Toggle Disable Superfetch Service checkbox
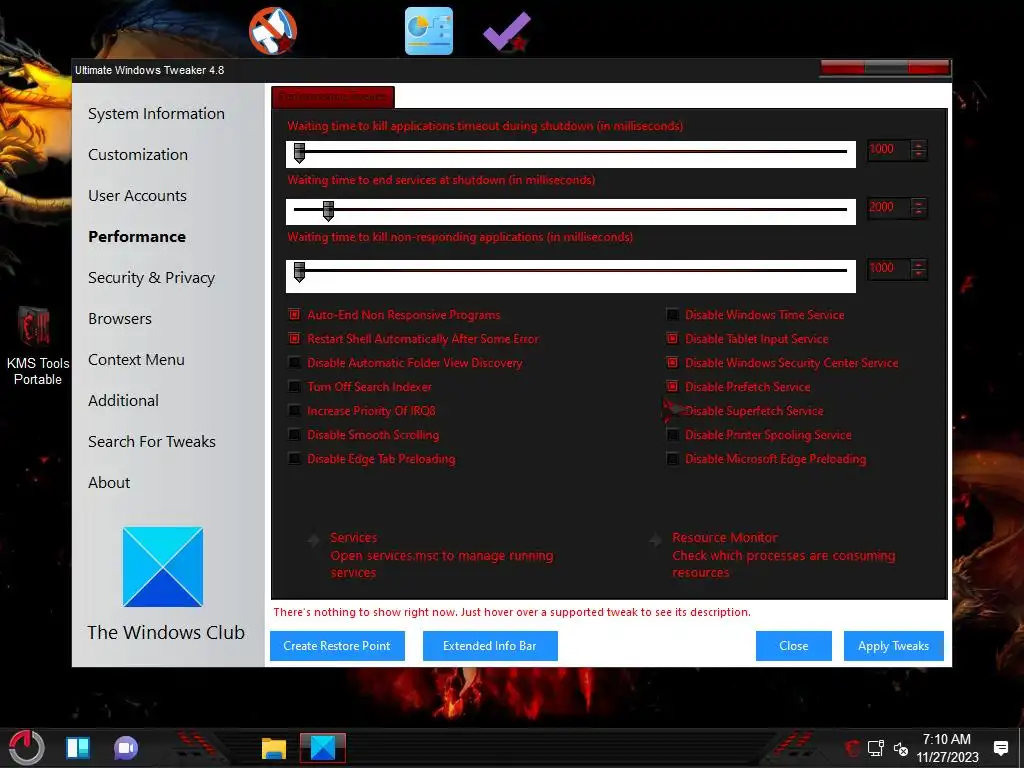Image resolution: width=1024 pixels, height=768 pixels. coord(672,411)
